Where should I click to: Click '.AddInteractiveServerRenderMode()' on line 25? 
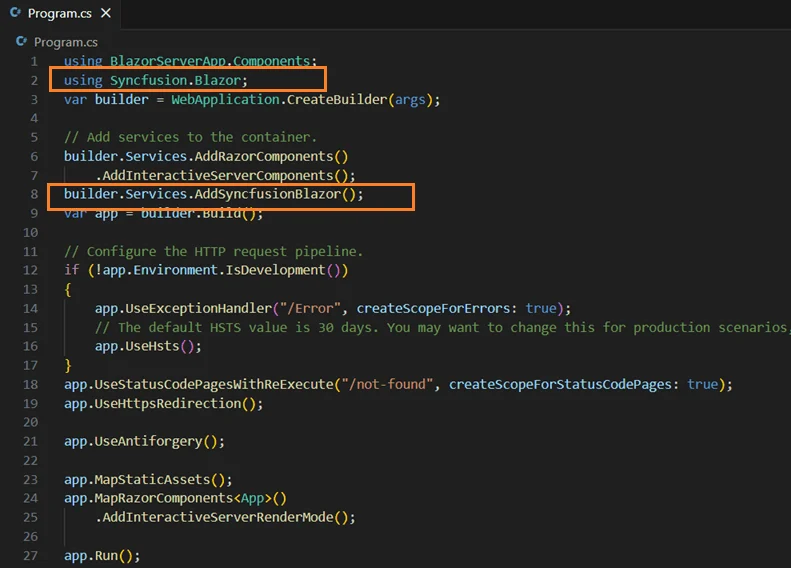tap(222, 518)
